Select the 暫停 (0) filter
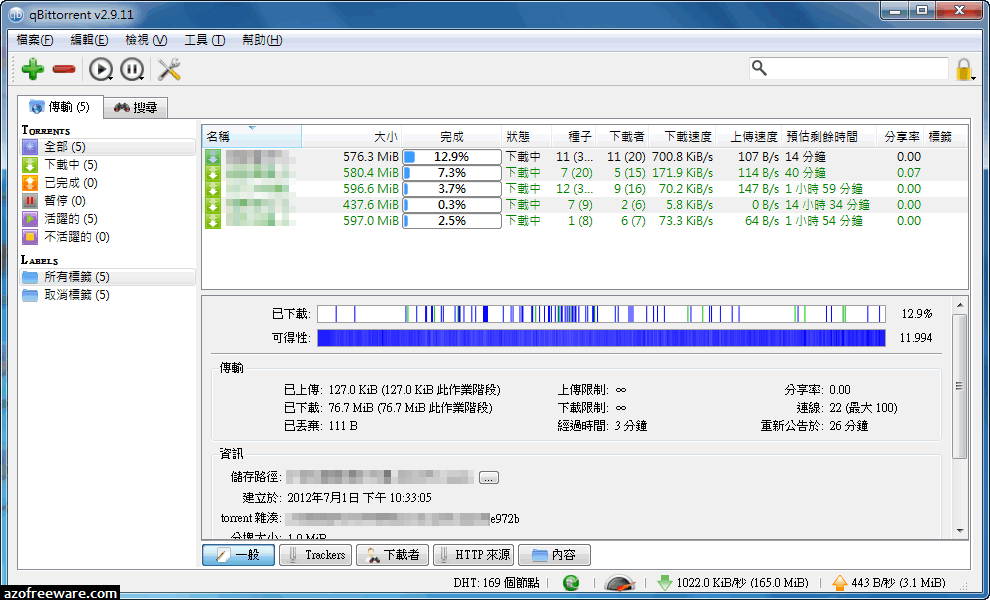The image size is (990, 600). (70, 201)
